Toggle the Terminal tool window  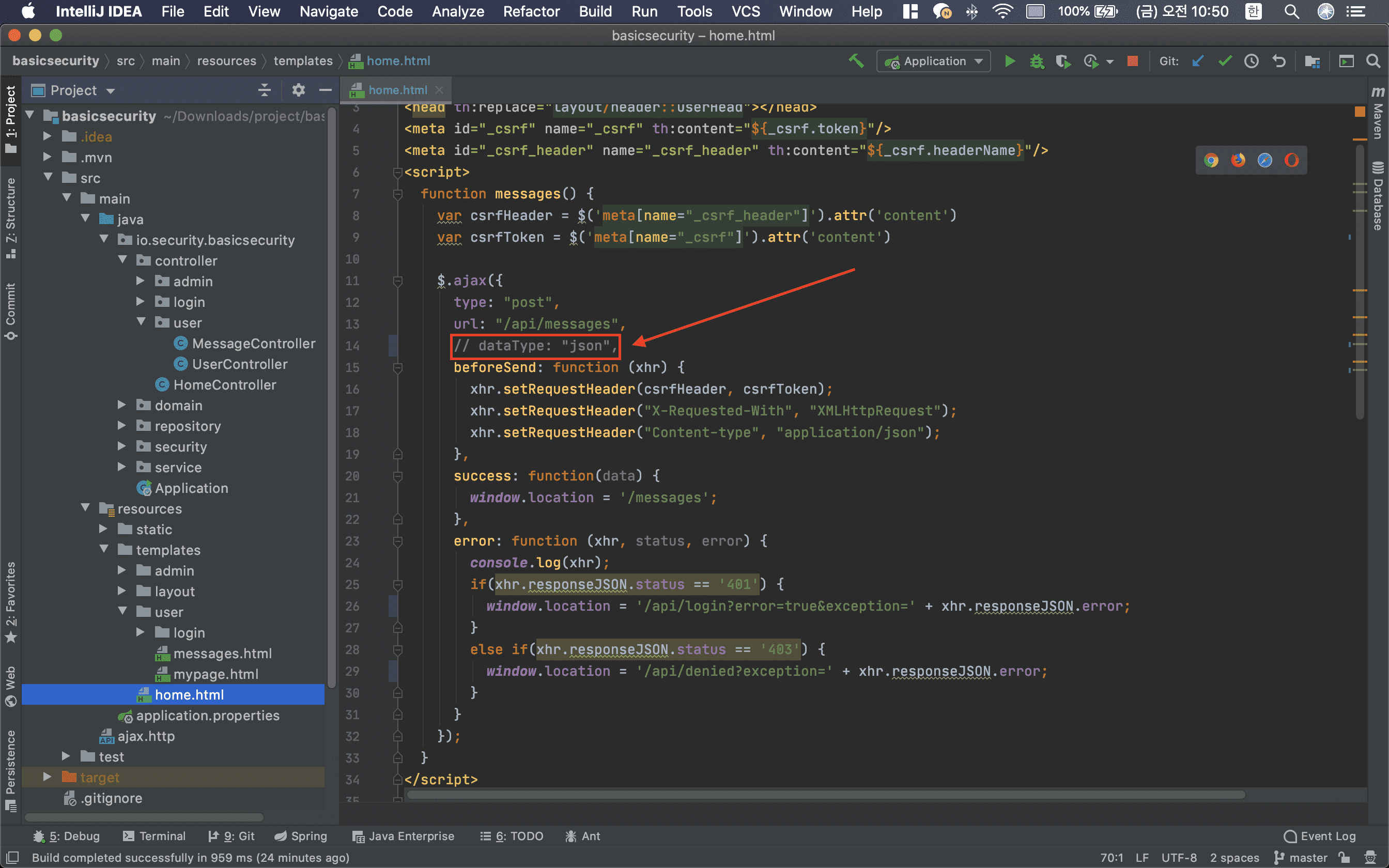pyautogui.click(x=155, y=836)
